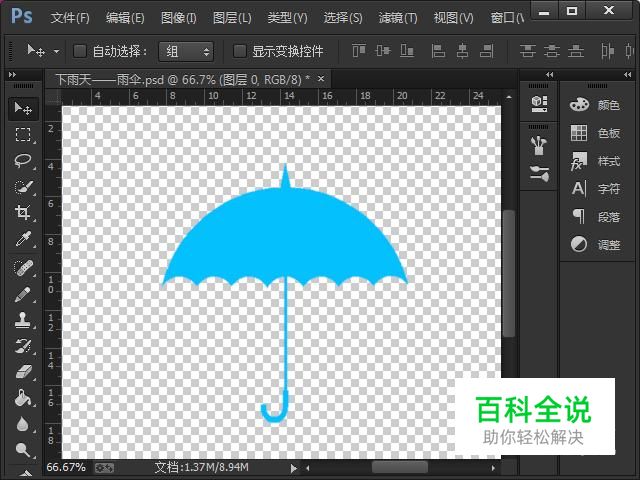Enable the 自动选择 checkbox
The height and width of the screenshot is (480, 640).
[80, 51]
